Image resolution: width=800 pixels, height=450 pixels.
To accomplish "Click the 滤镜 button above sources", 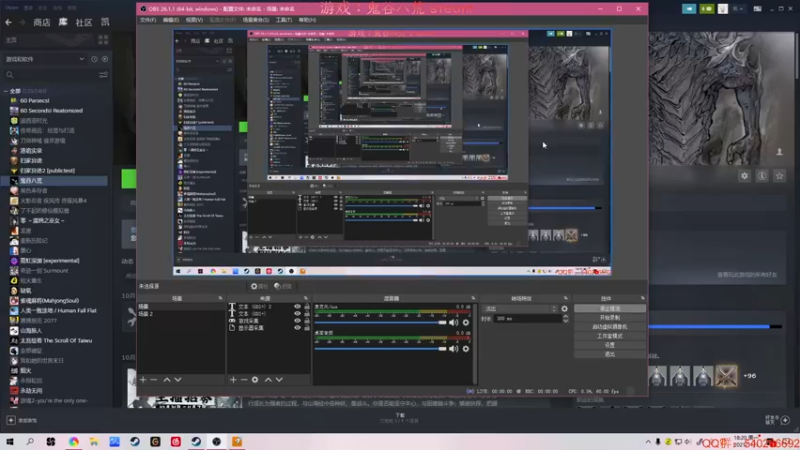I will click(x=283, y=286).
